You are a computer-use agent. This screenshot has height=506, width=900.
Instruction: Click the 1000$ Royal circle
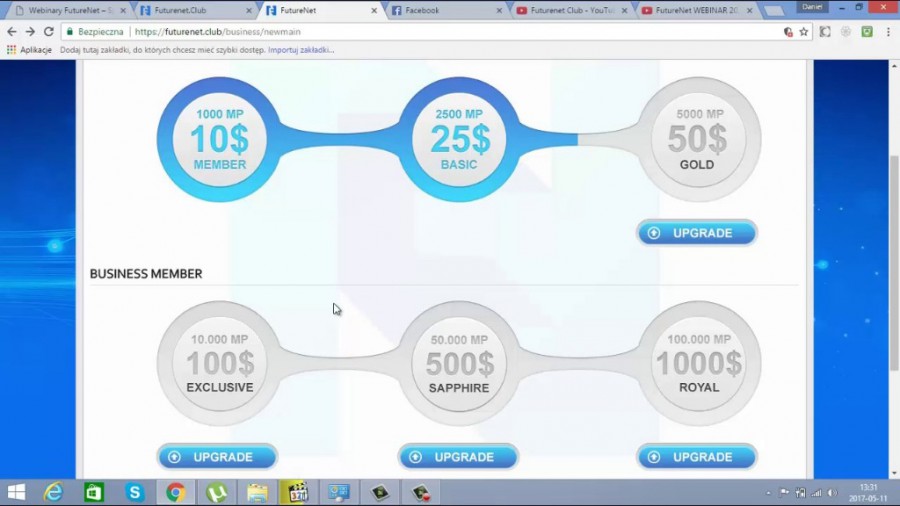tap(699, 363)
